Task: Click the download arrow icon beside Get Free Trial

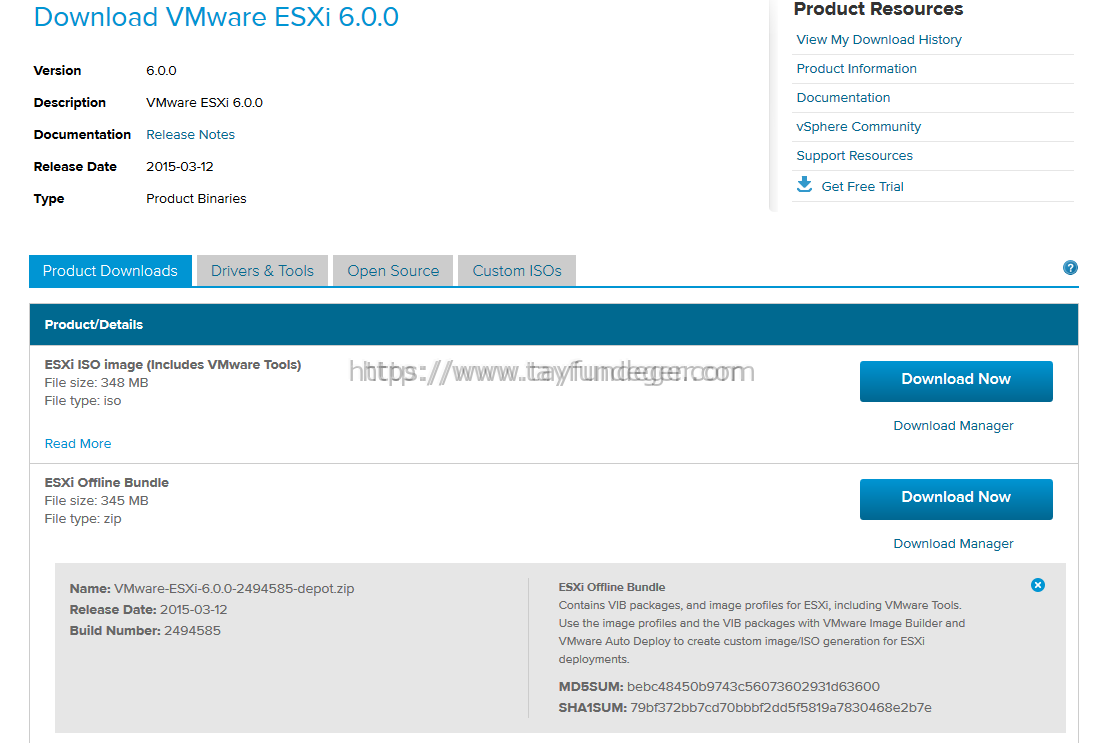Action: click(805, 185)
